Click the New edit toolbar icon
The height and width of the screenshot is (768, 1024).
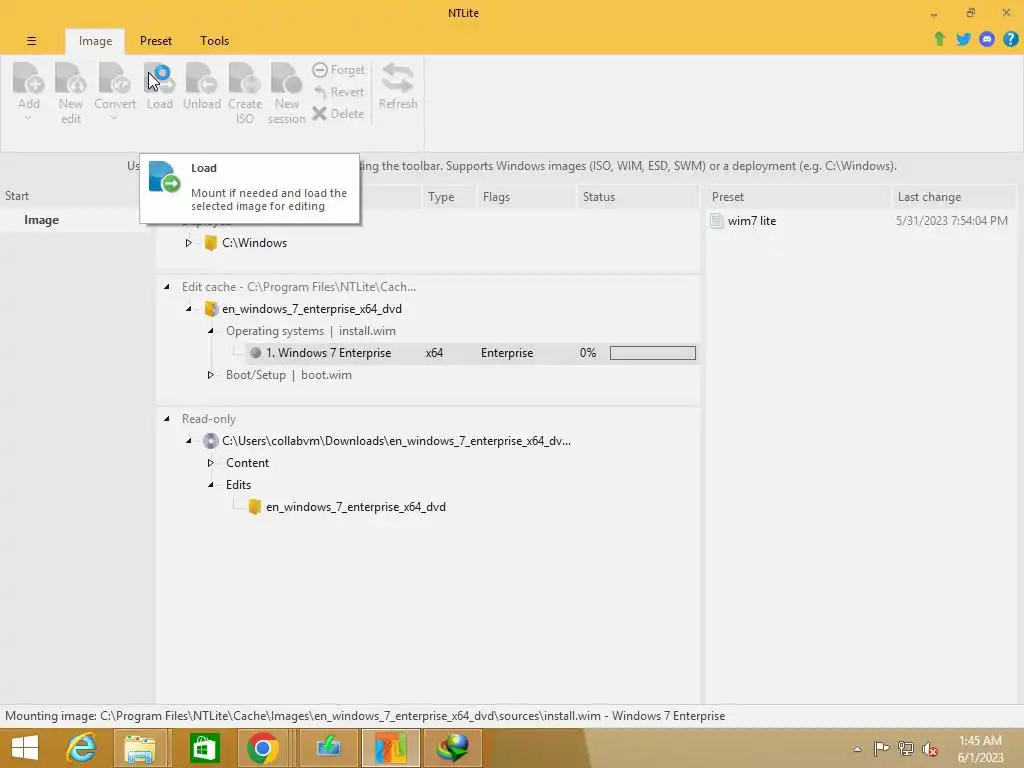click(71, 80)
